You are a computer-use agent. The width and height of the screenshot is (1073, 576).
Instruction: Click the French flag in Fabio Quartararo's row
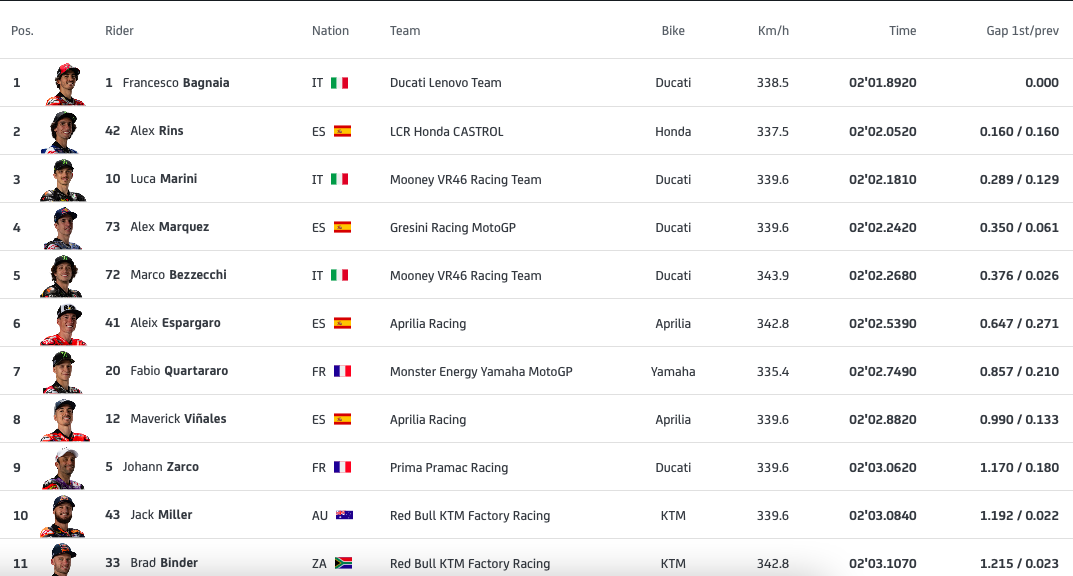coord(342,371)
